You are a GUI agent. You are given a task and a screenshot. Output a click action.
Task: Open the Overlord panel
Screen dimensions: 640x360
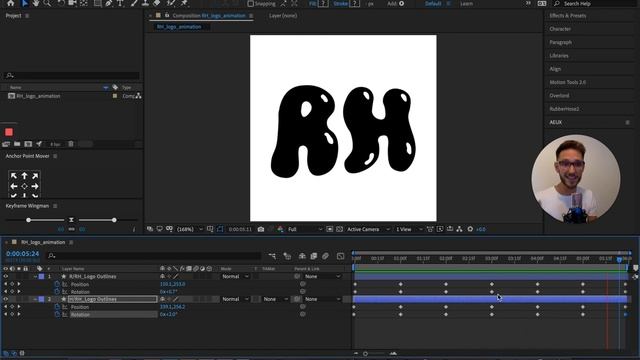pos(559,96)
